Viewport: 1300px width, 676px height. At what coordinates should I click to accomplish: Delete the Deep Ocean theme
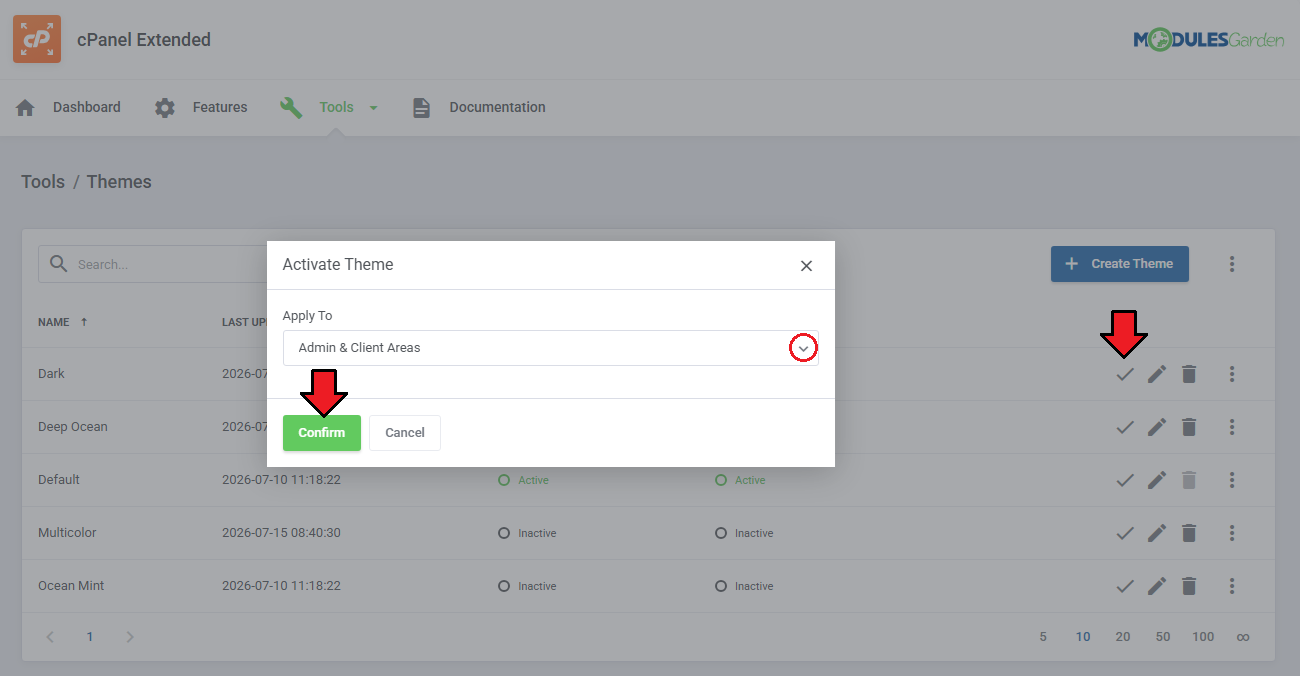1189,427
